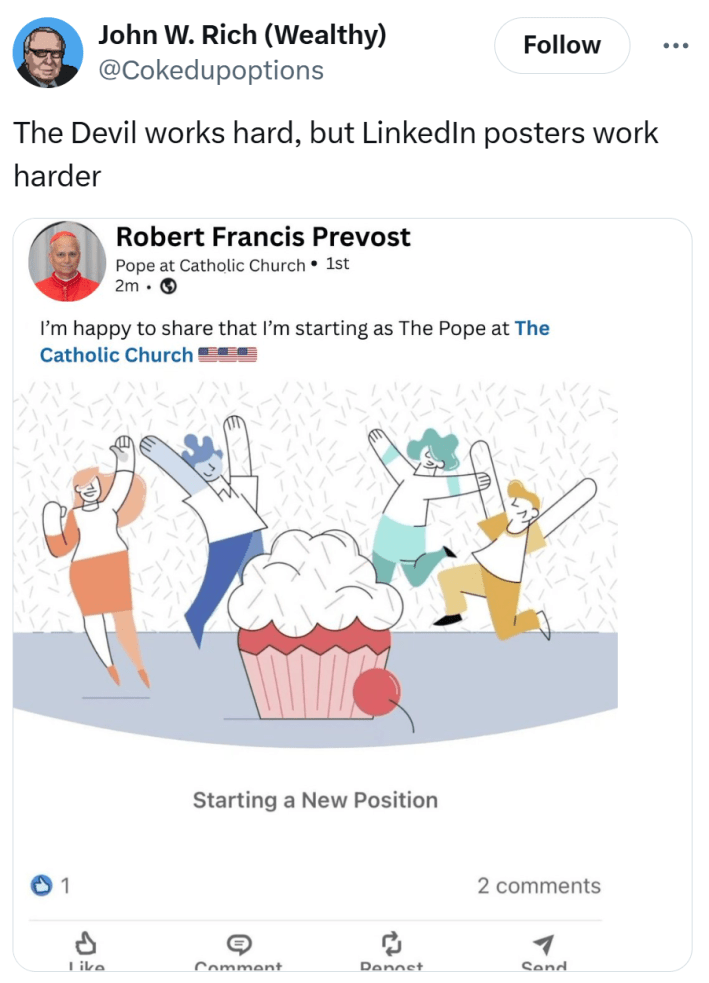Choose the Repost label text
The height and width of the screenshot is (983, 709).
tap(392, 965)
